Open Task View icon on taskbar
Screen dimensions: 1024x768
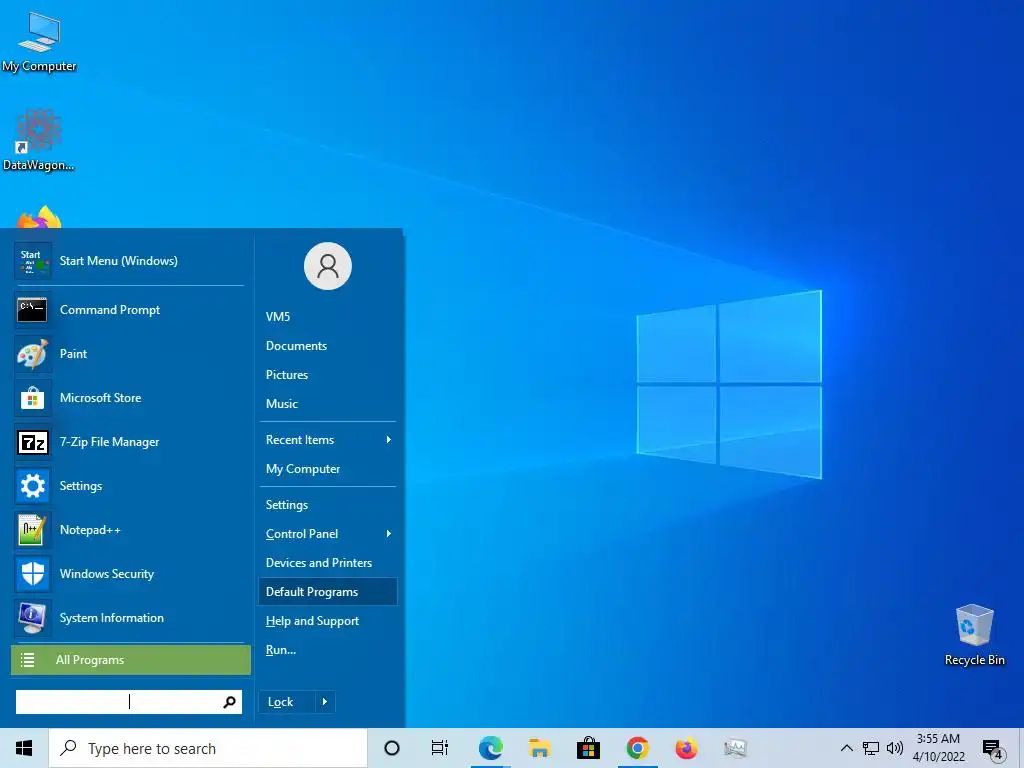coord(440,748)
